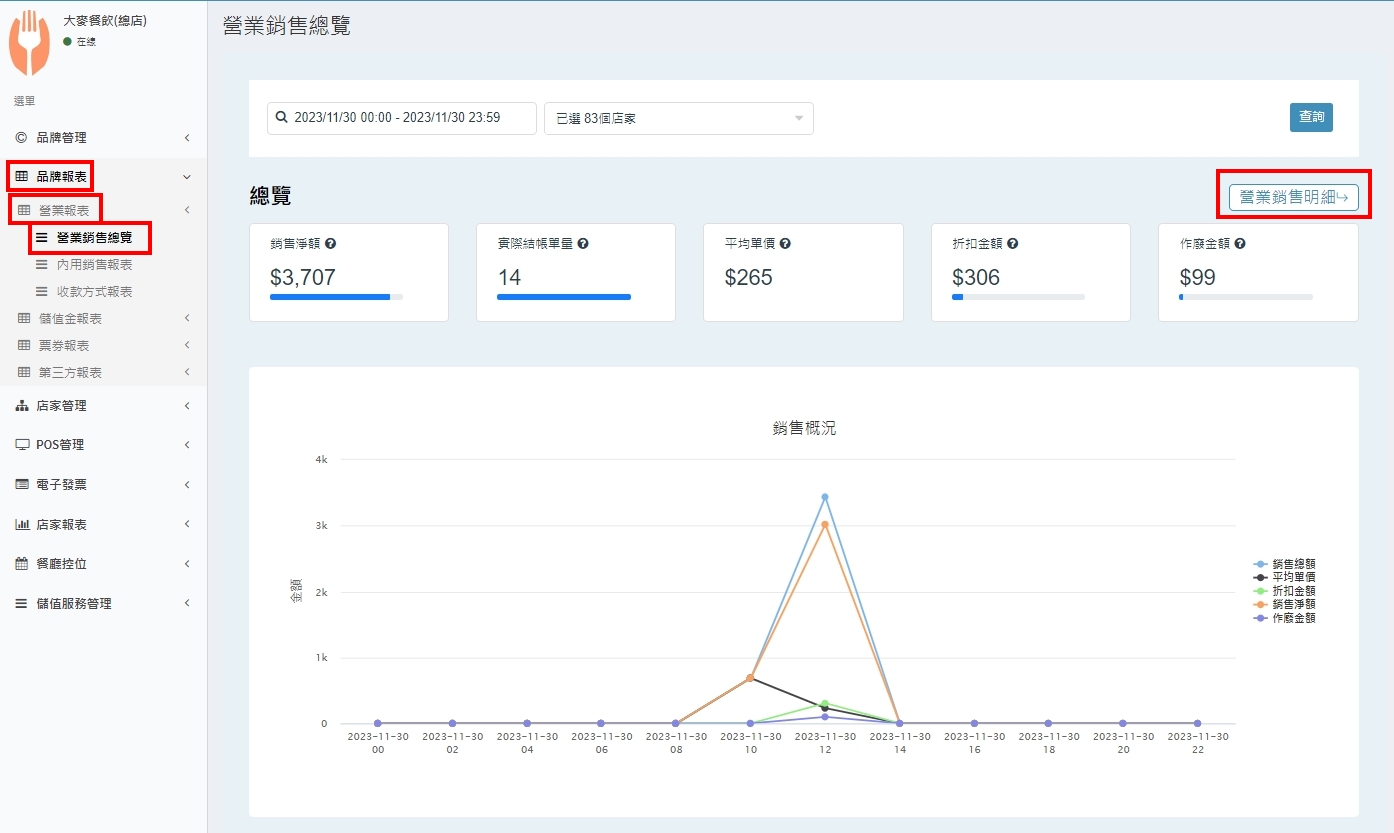Screen dimensions: 1394x833
Task: Open 內用銷售報表 from sidebar
Action: pos(94,265)
